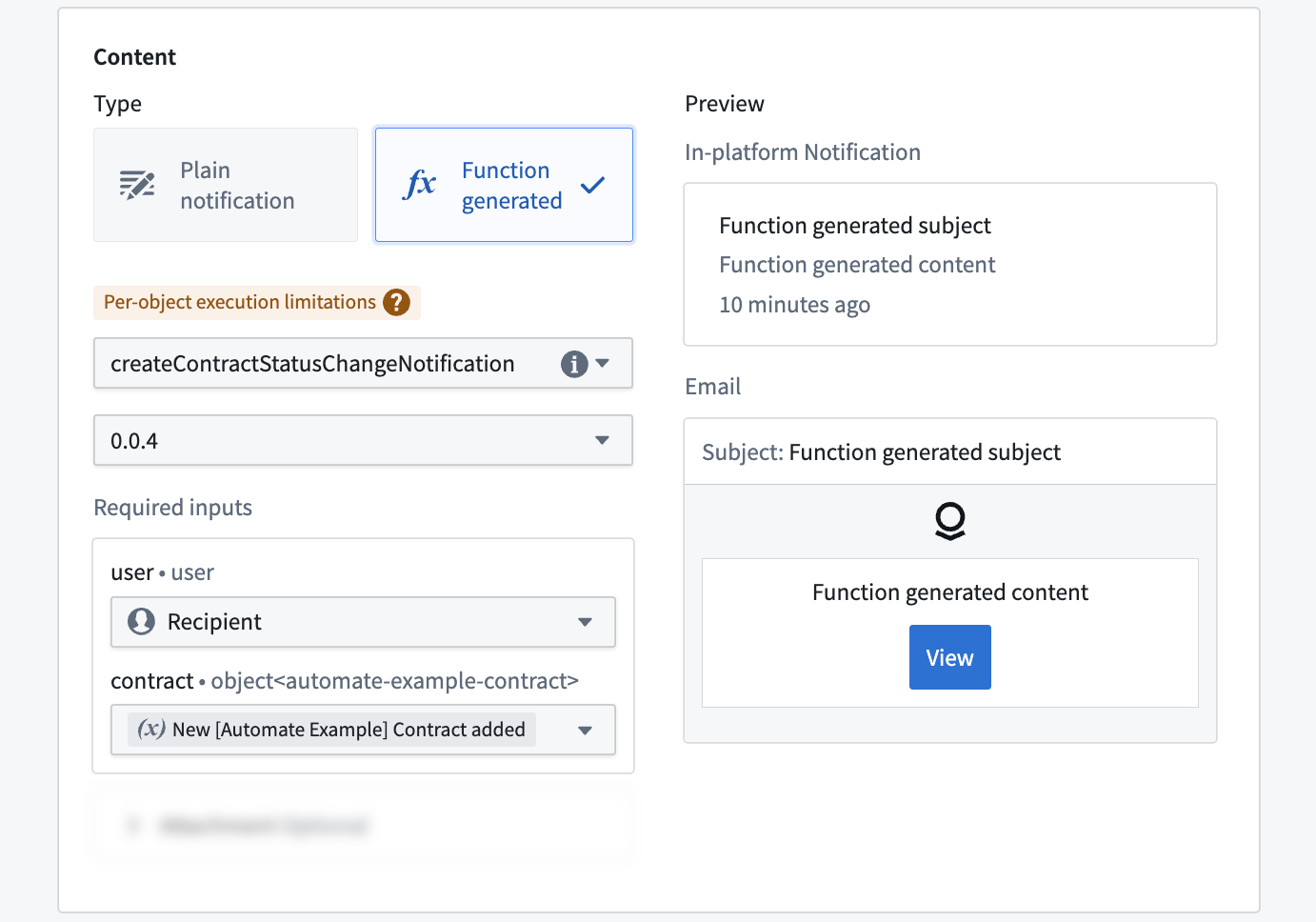Viewport: 1316px width, 922px height.
Task: Click the 'Function generated subject' notification title
Action: coord(855,226)
